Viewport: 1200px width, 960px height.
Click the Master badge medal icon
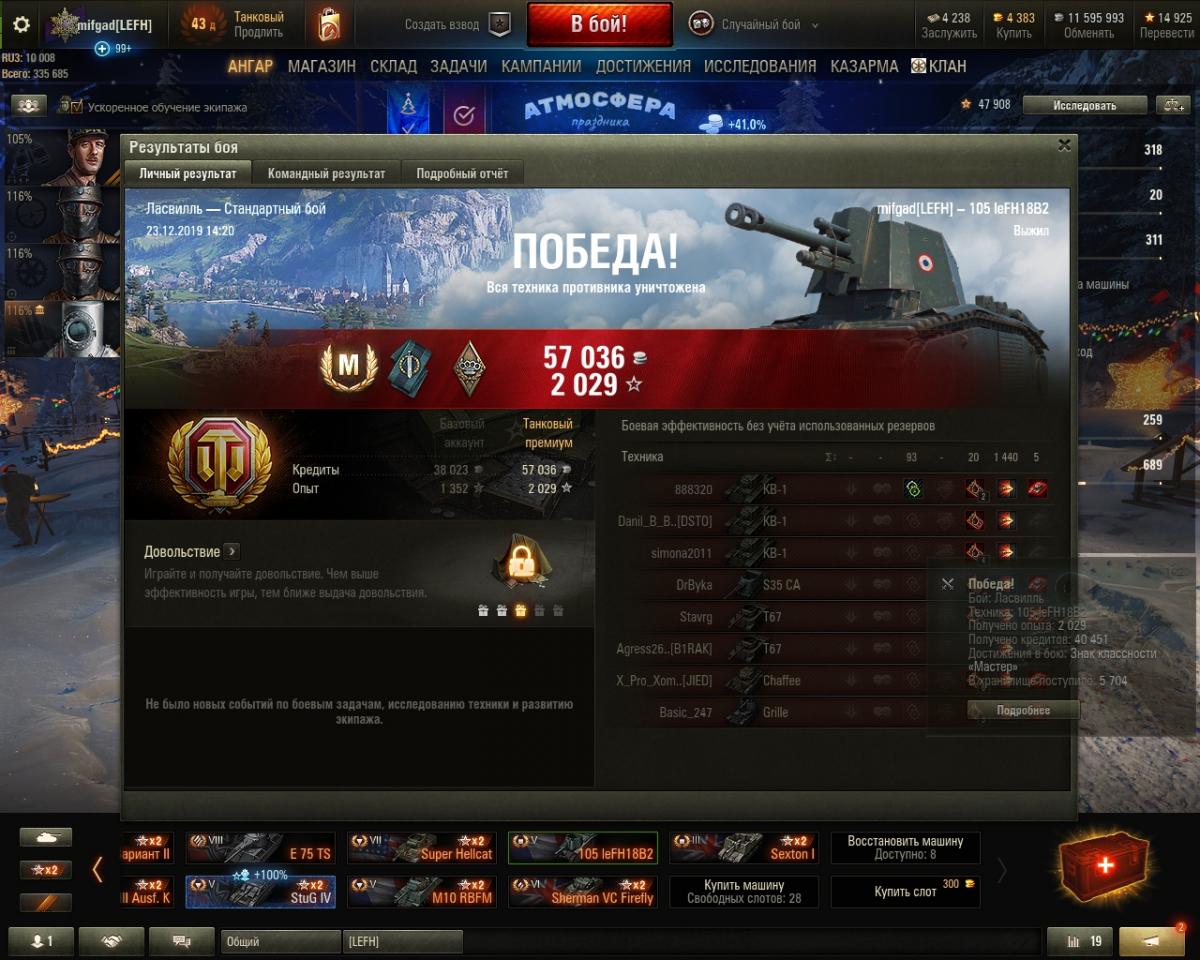tap(348, 366)
